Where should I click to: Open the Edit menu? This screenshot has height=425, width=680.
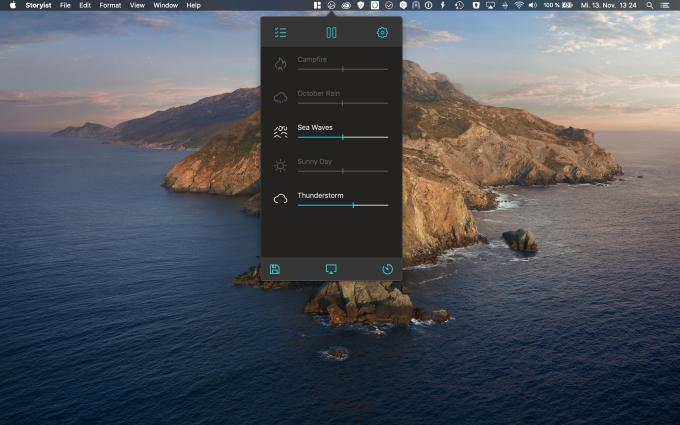(x=85, y=5)
